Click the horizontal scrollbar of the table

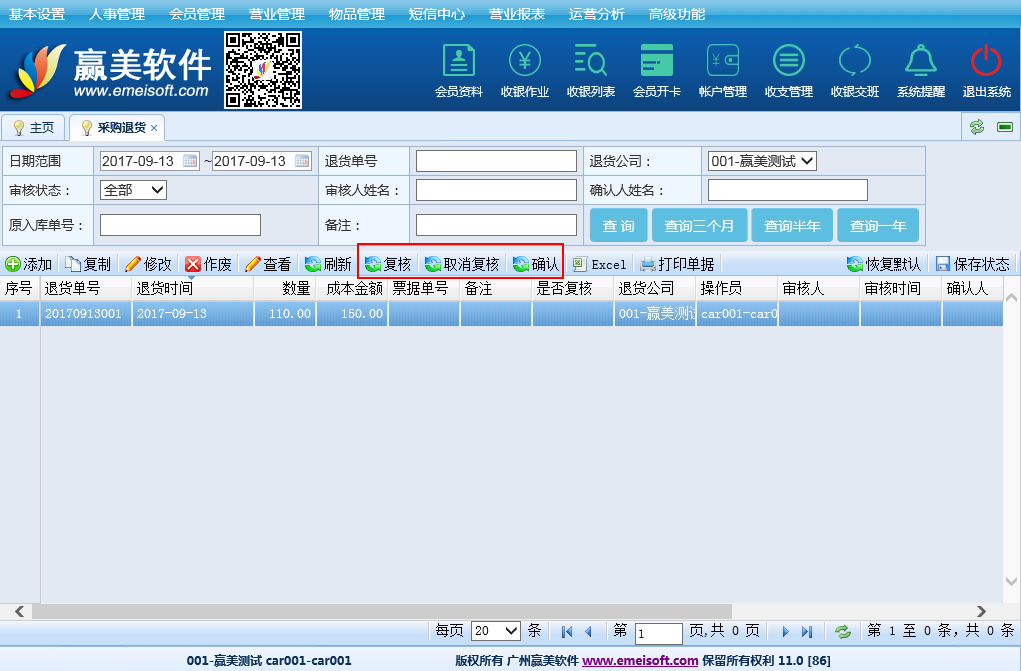click(400, 611)
